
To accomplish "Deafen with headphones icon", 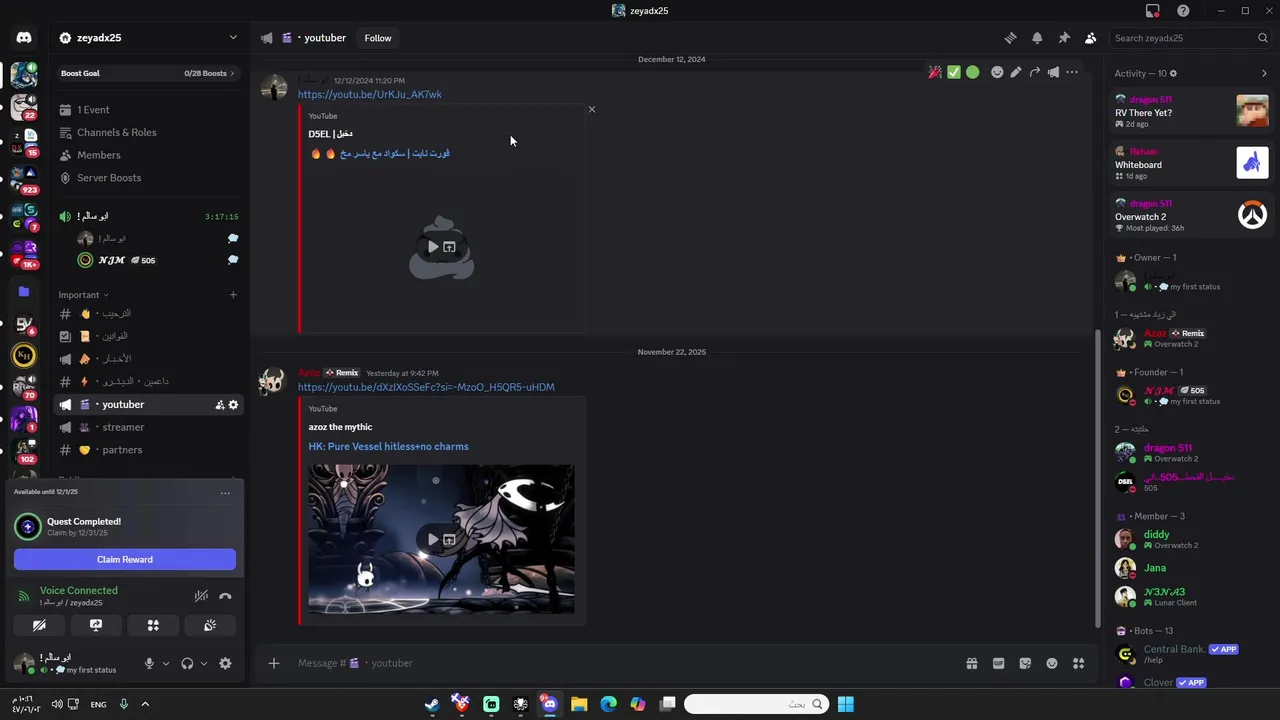I will [x=187, y=663].
